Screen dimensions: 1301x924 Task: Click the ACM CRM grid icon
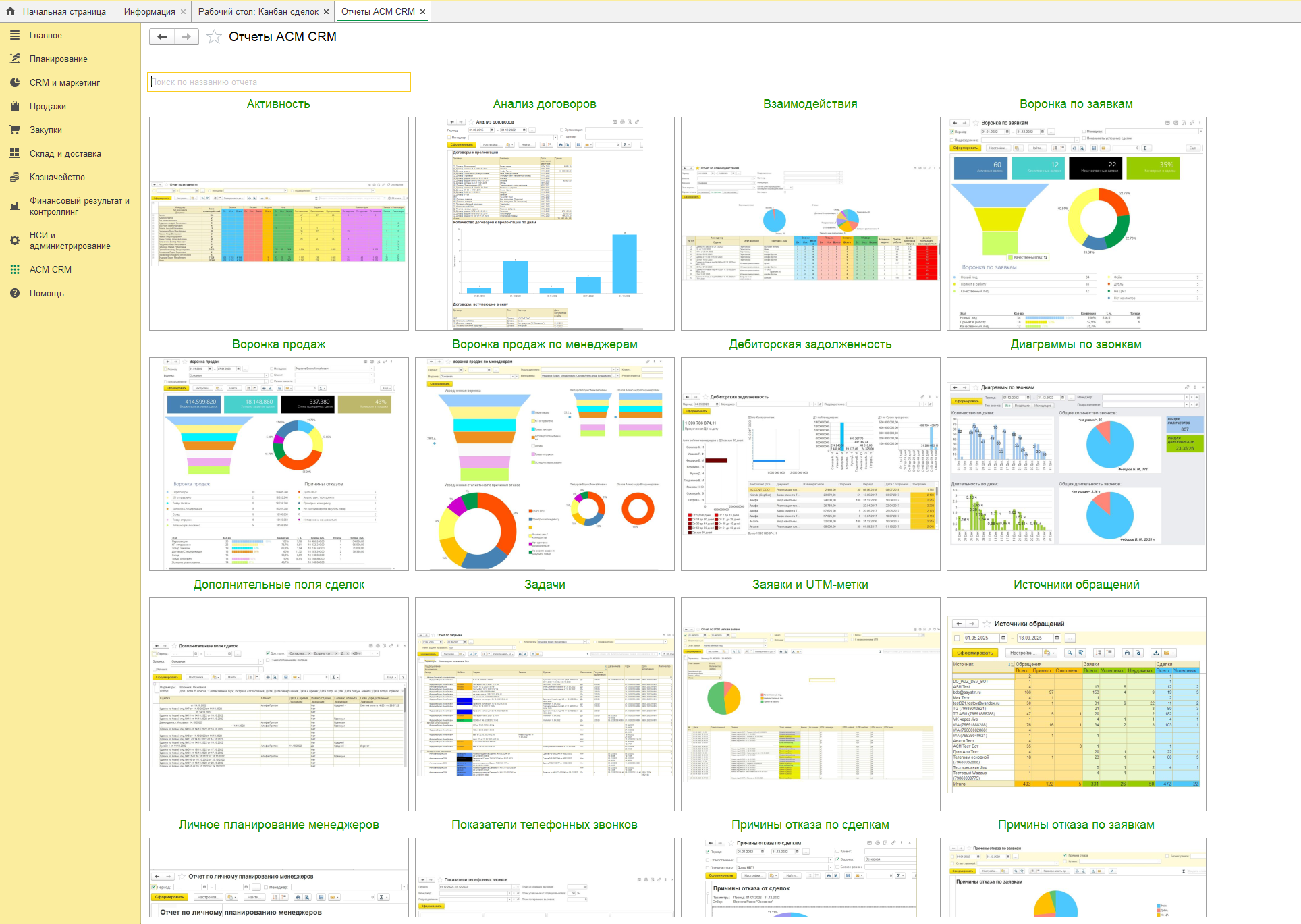pos(15,269)
